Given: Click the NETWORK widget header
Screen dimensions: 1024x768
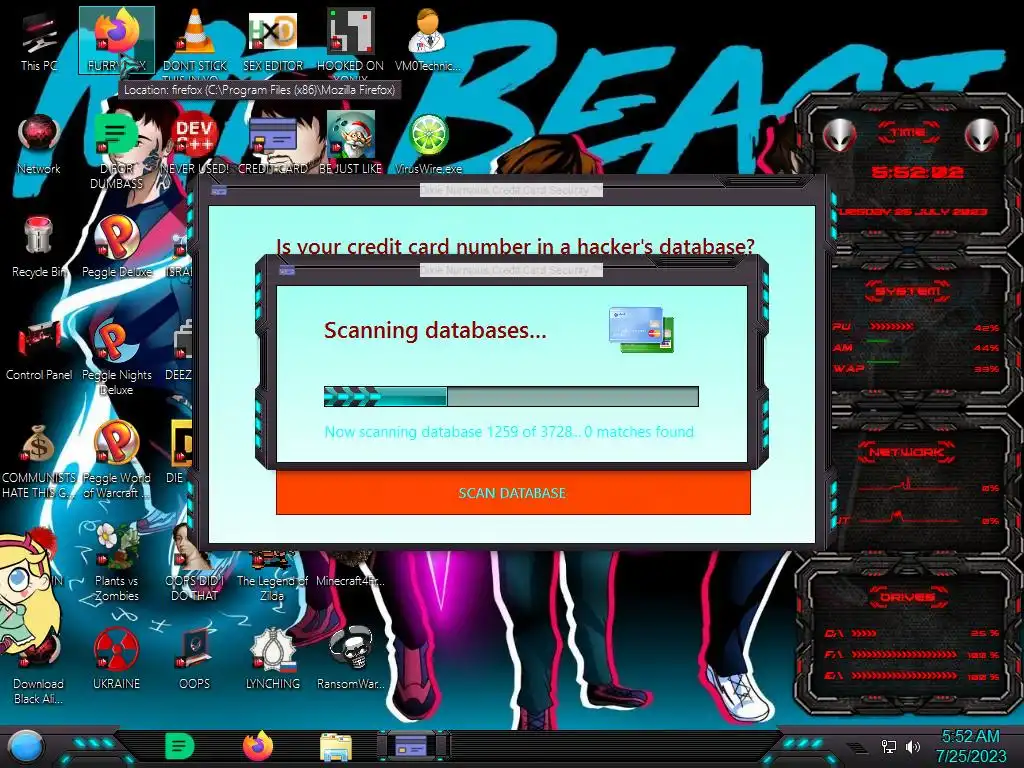Looking at the screenshot, I should pyautogui.click(x=907, y=452).
